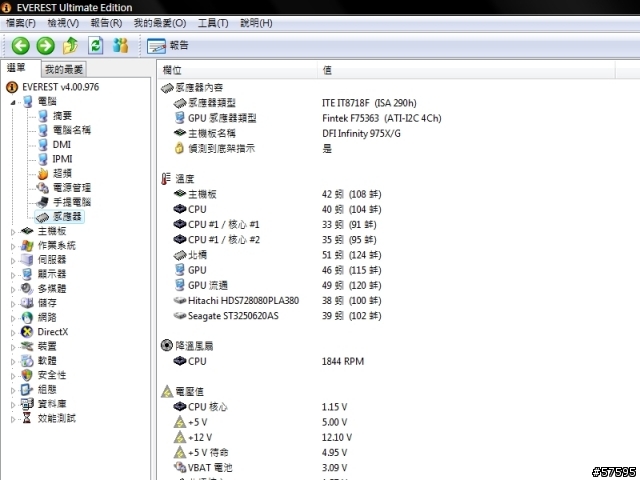Image resolution: width=640 pixels, height=480 pixels.
Task: Select EVEREST v4.00.976 root node
Action: coord(60,87)
